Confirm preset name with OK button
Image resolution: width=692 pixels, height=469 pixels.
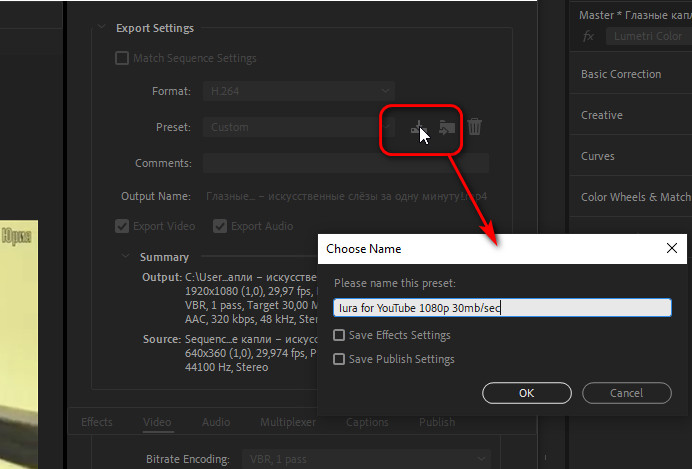(527, 393)
